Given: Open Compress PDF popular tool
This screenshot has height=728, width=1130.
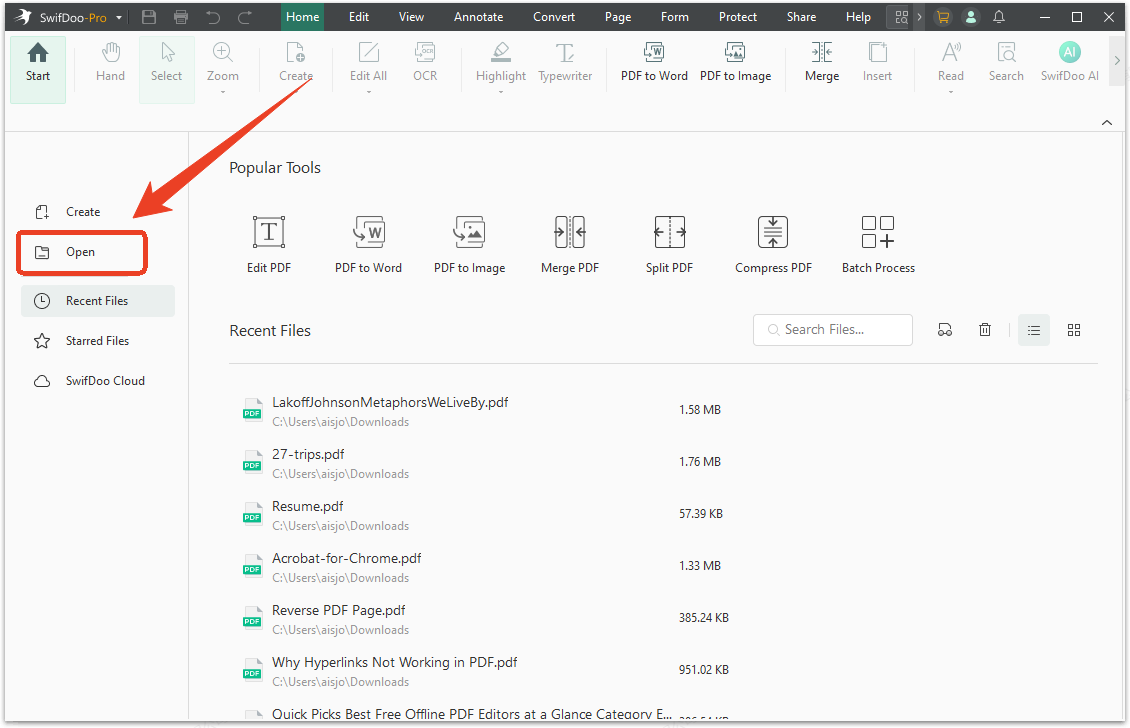Looking at the screenshot, I should 773,244.
